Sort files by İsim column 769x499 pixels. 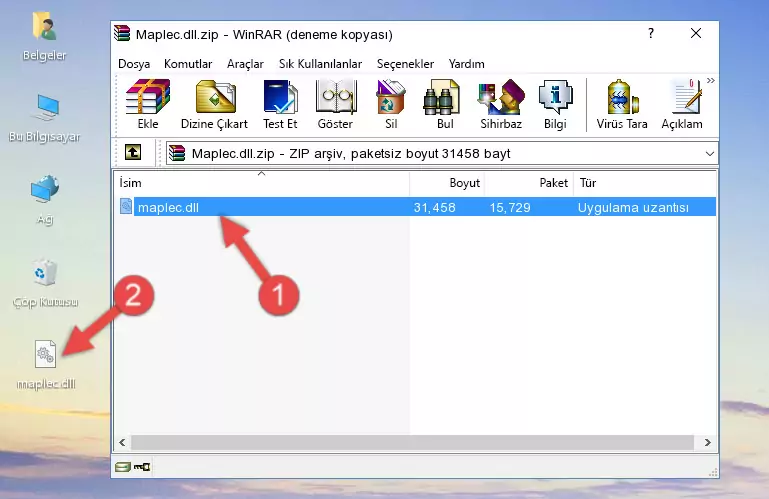click(x=262, y=183)
